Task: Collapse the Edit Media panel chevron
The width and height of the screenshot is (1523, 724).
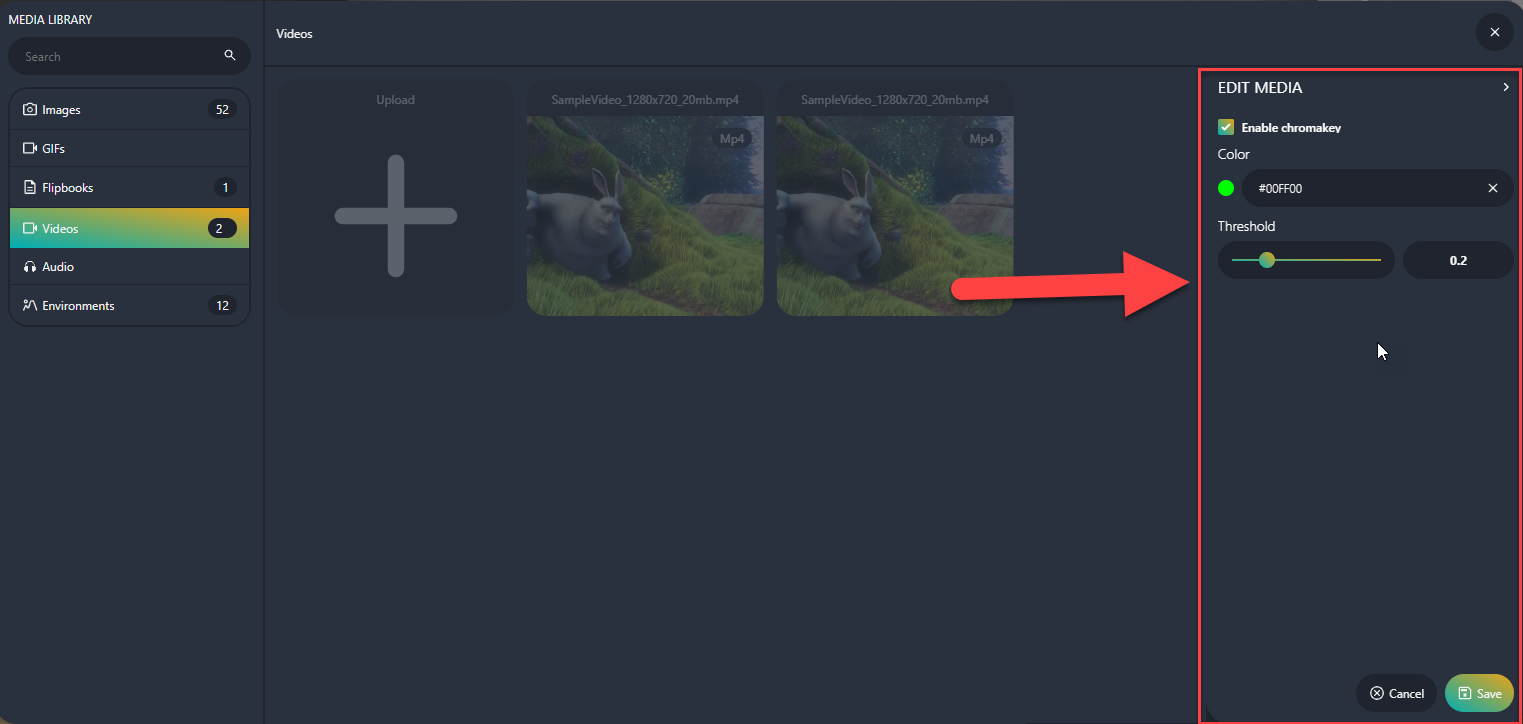Action: click(x=1506, y=88)
